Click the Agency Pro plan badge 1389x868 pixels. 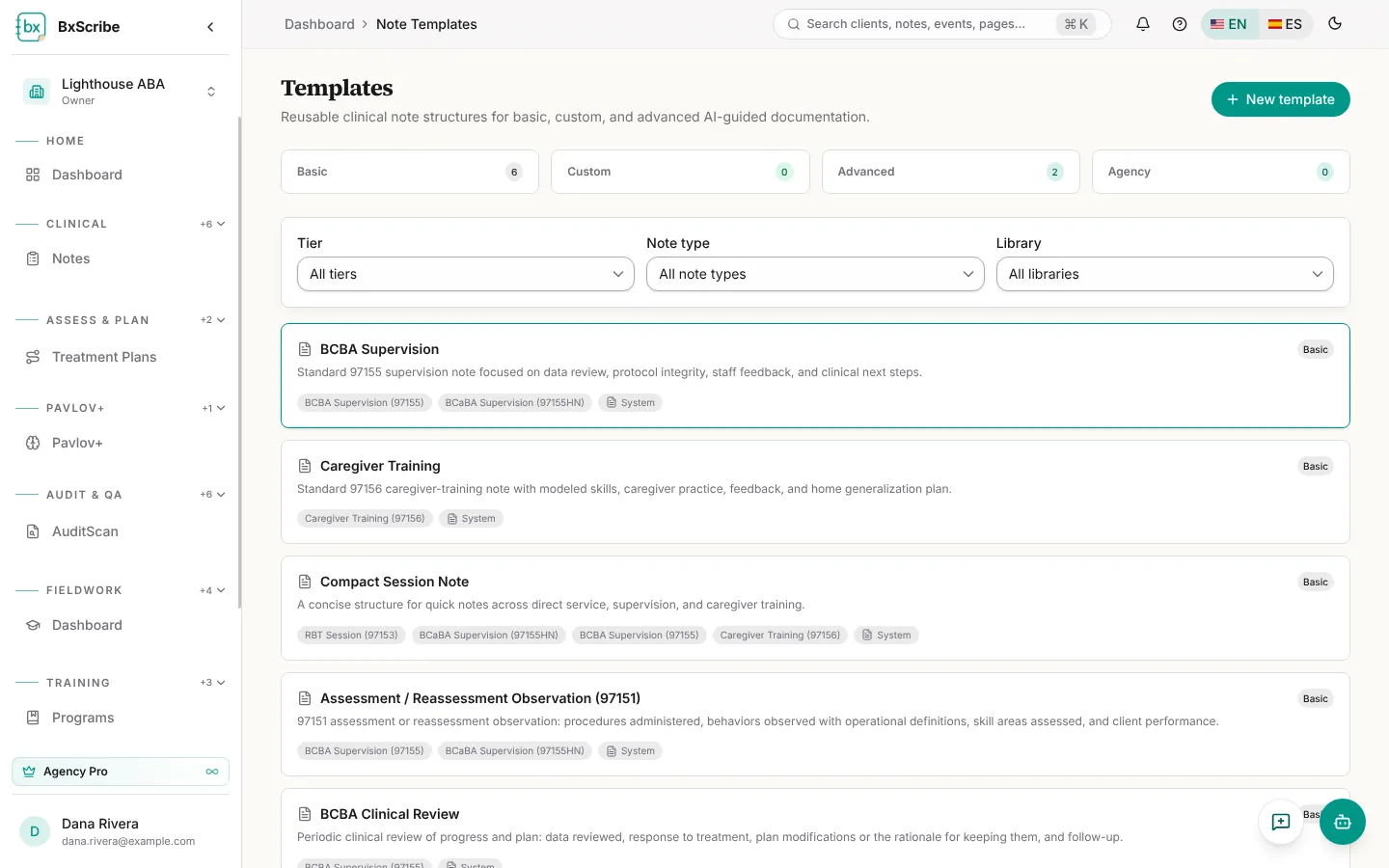[x=121, y=772]
